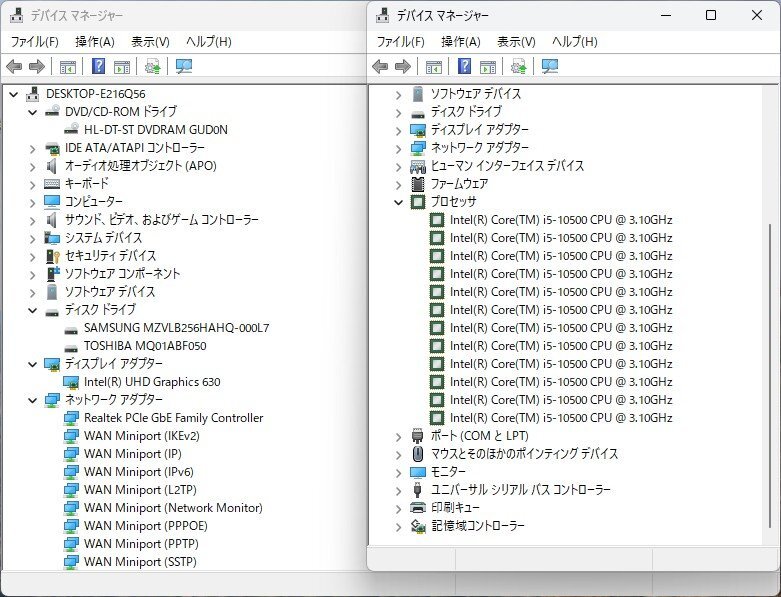The height and width of the screenshot is (597, 781).
Task: Open the 表示(V) menu in the back window
Action: point(150,42)
